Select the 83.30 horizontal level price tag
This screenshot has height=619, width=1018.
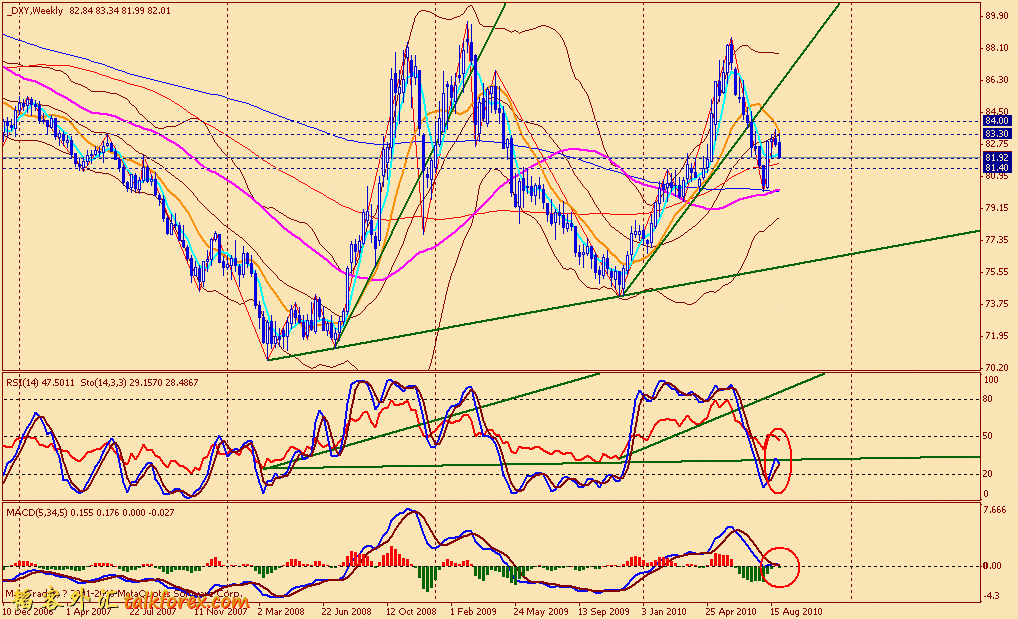[997, 134]
